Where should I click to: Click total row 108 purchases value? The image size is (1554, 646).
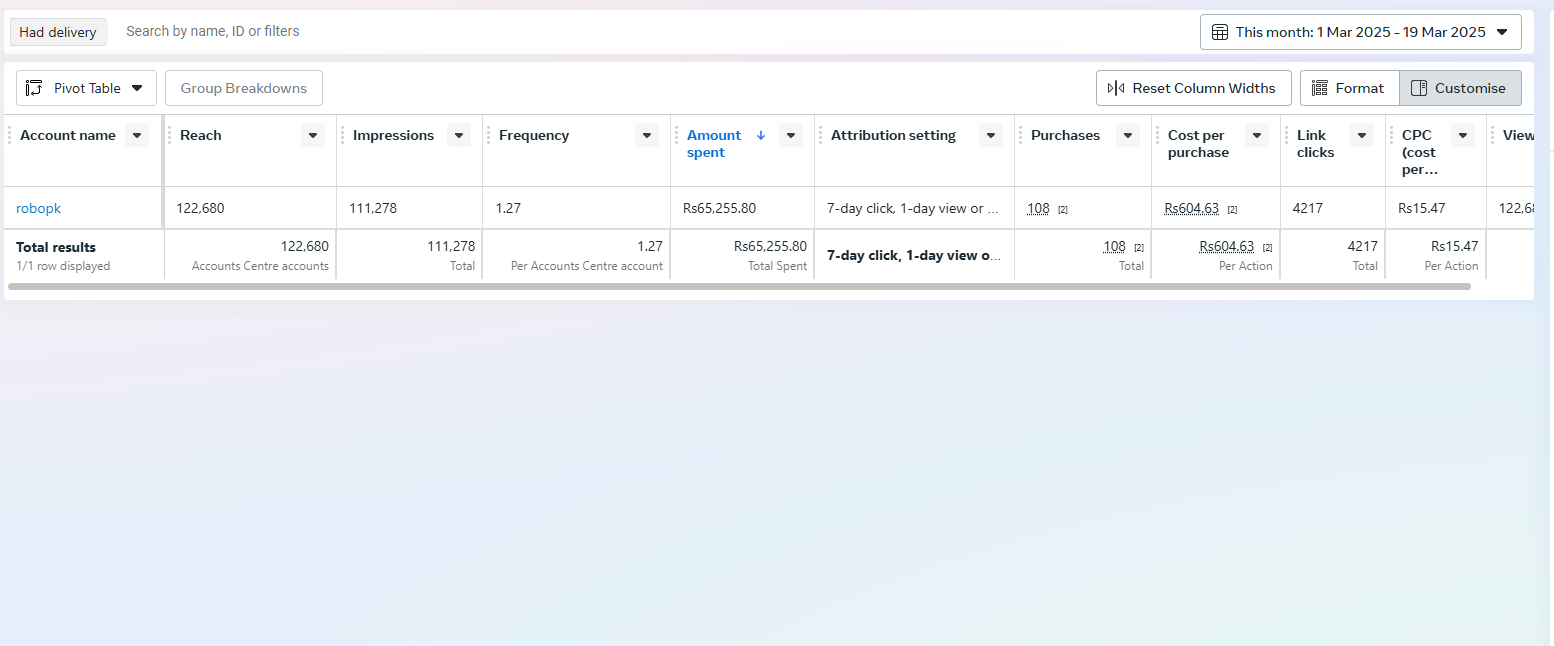1114,246
